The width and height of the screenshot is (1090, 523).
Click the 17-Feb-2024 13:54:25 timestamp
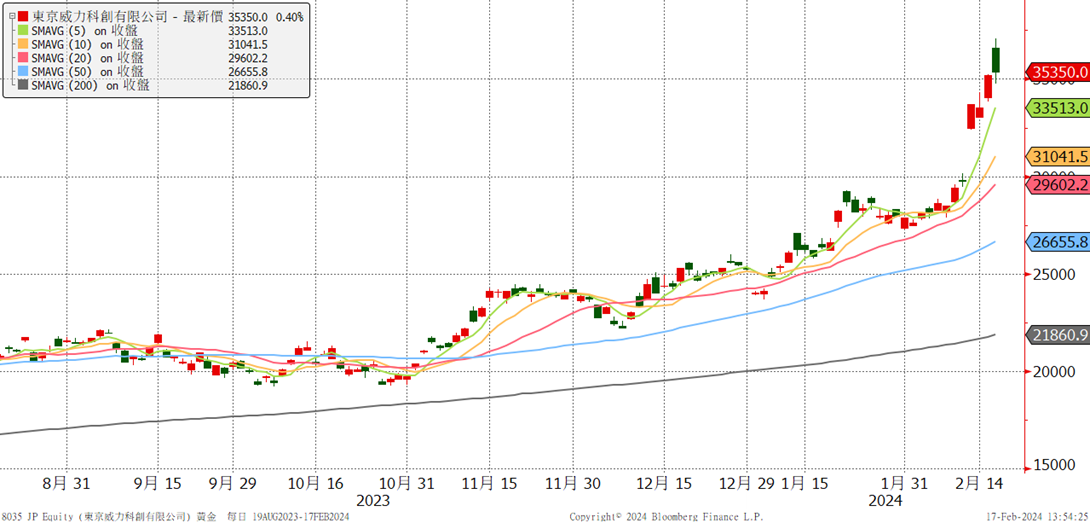click(x=1038, y=517)
